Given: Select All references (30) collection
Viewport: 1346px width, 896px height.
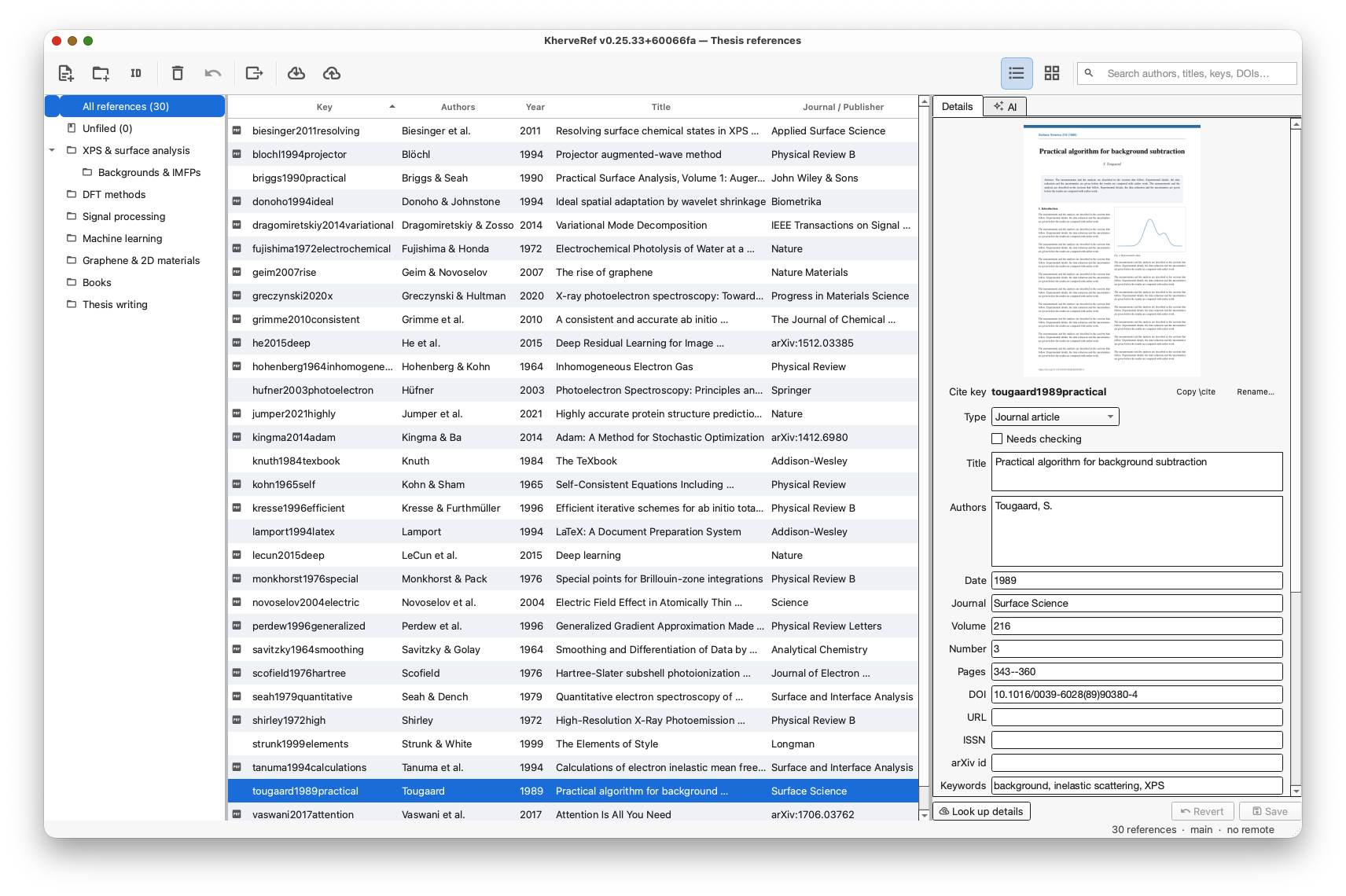Looking at the screenshot, I should pos(135,106).
